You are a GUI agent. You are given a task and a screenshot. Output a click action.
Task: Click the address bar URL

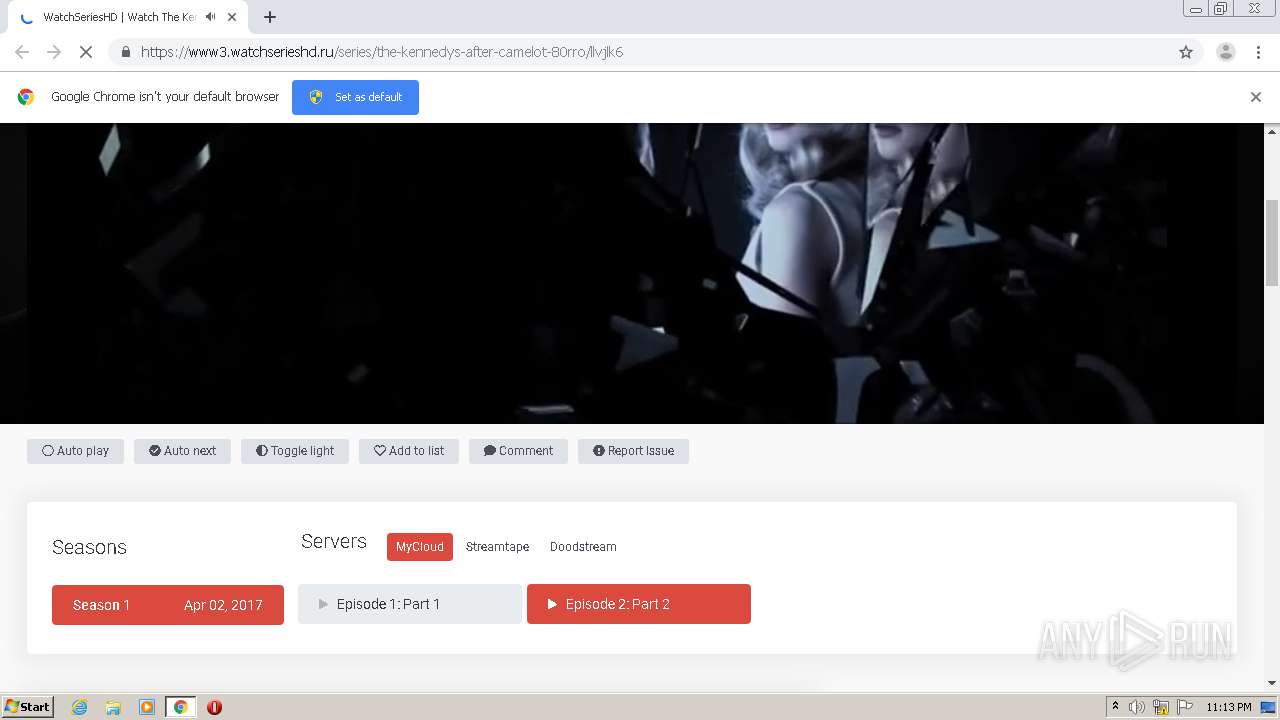pos(382,52)
